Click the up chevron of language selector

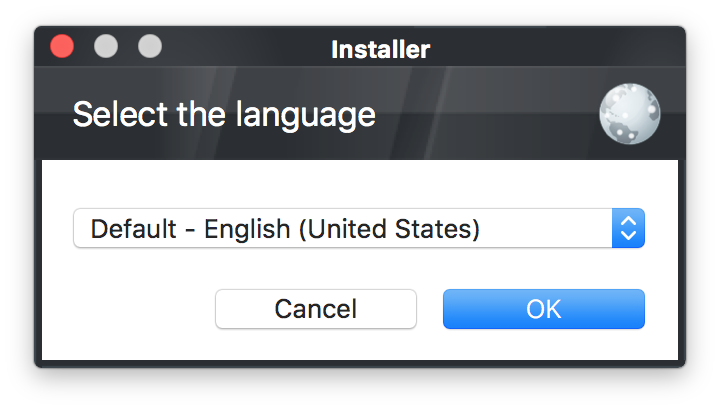628,221
